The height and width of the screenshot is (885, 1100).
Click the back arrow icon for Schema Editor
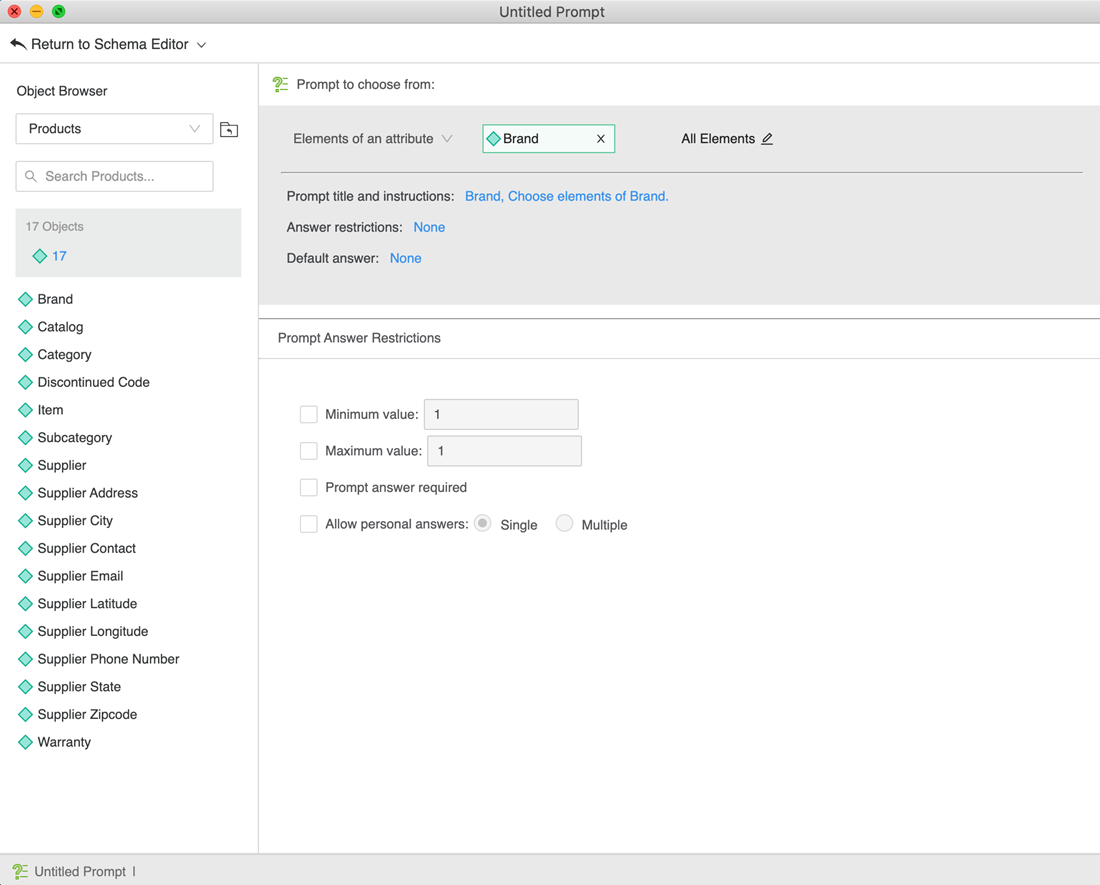pyautogui.click(x=18, y=44)
